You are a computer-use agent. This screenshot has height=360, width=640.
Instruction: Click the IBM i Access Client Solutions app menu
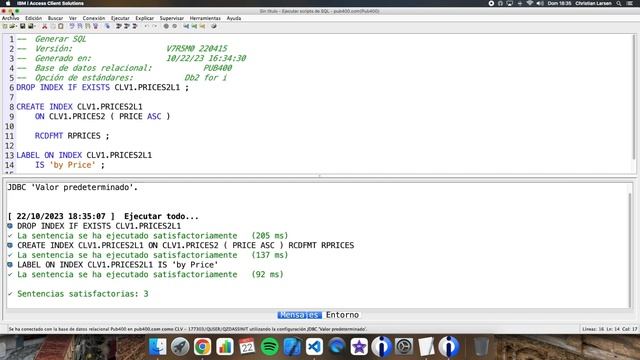pyautogui.click(x=50, y=3)
